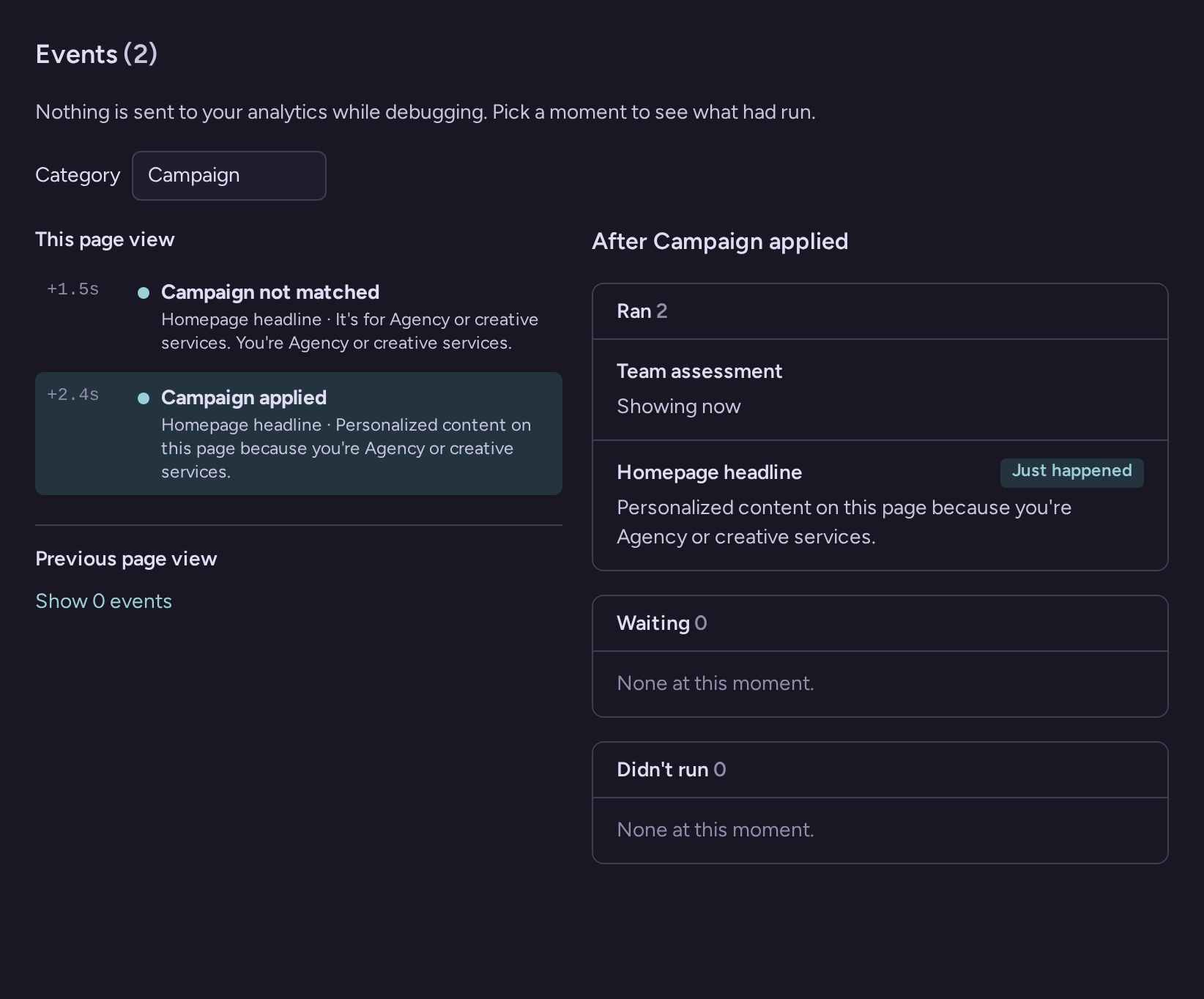Click None at this moment under Didn't run

click(715, 830)
